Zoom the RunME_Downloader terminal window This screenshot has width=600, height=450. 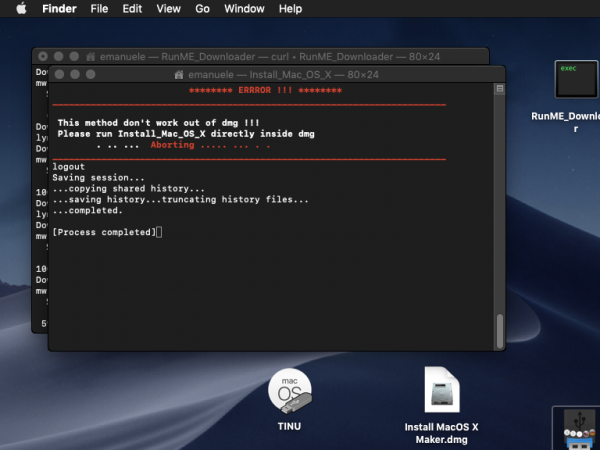tap(74, 57)
